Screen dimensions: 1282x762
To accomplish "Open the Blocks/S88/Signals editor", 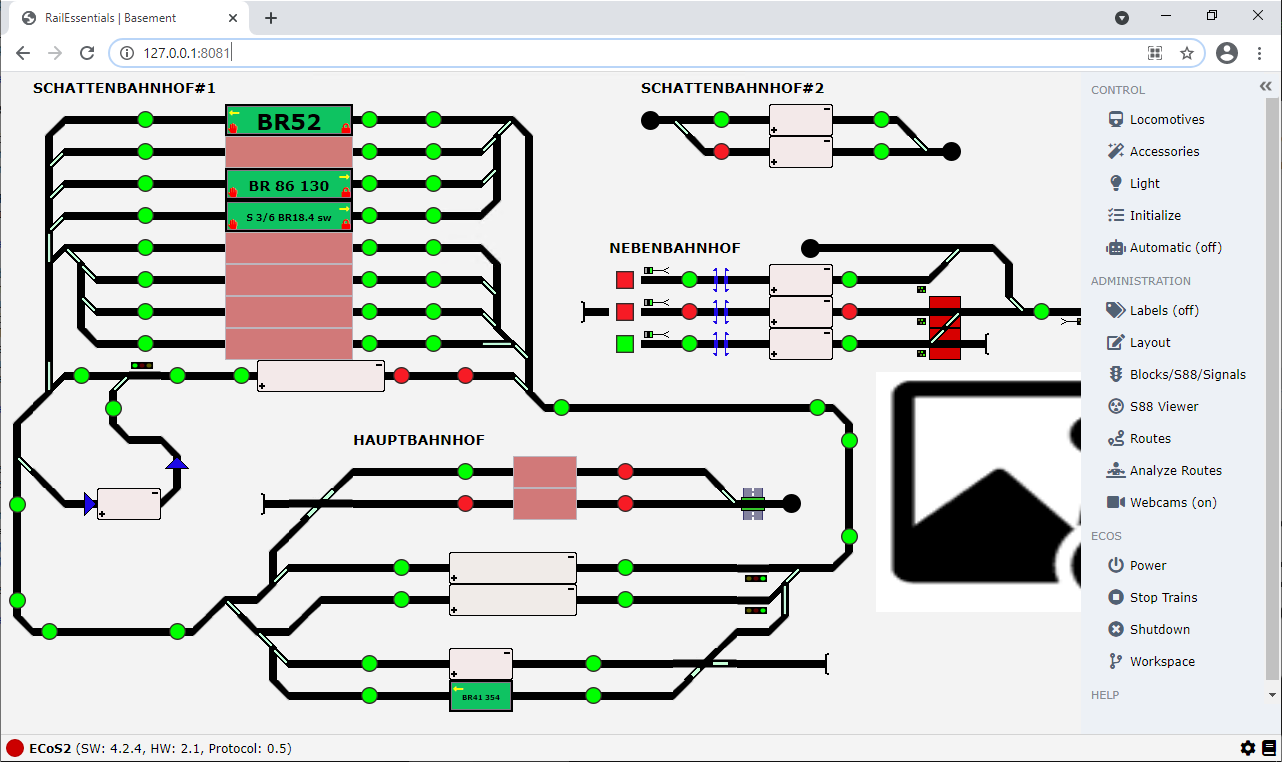I will pyautogui.click(x=1187, y=374).
